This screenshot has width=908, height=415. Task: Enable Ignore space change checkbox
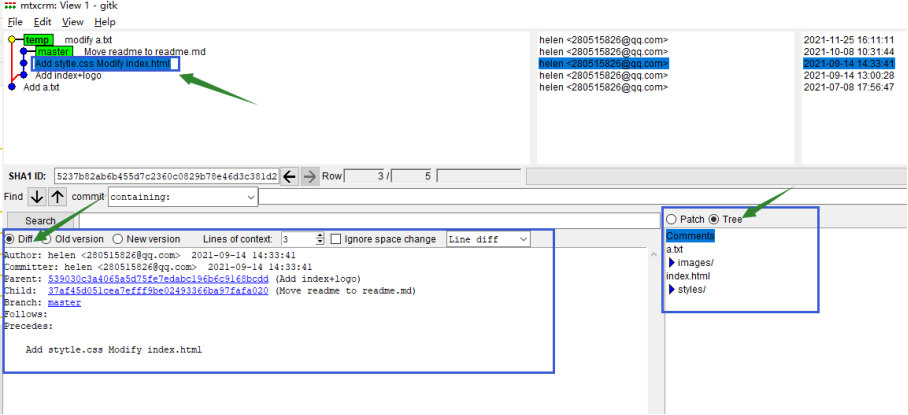pyautogui.click(x=335, y=239)
